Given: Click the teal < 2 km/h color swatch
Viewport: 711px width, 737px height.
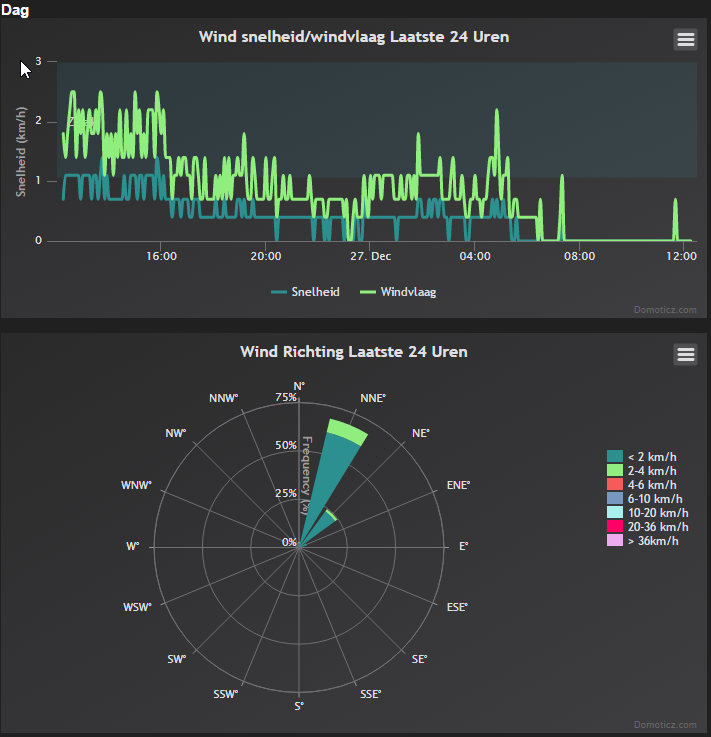Looking at the screenshot, I should coord(615,456).
